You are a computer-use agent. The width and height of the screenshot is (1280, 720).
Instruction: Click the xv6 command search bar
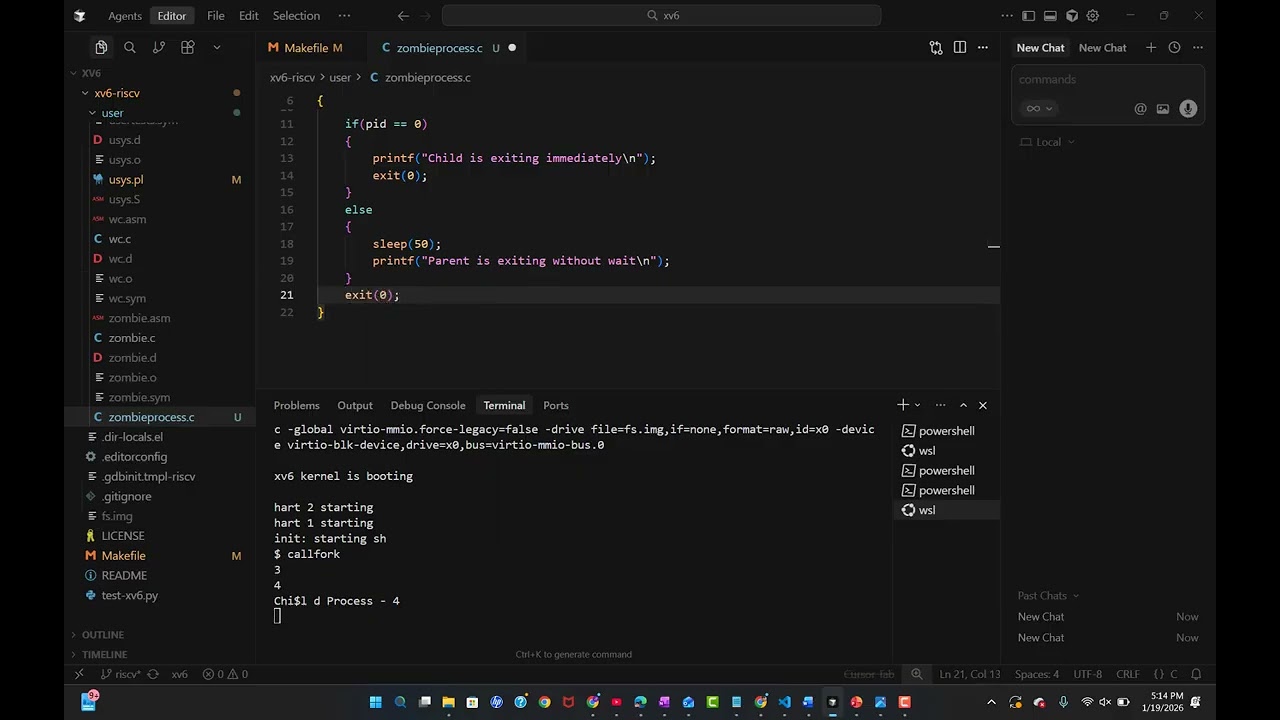click(x=661, y=16)
